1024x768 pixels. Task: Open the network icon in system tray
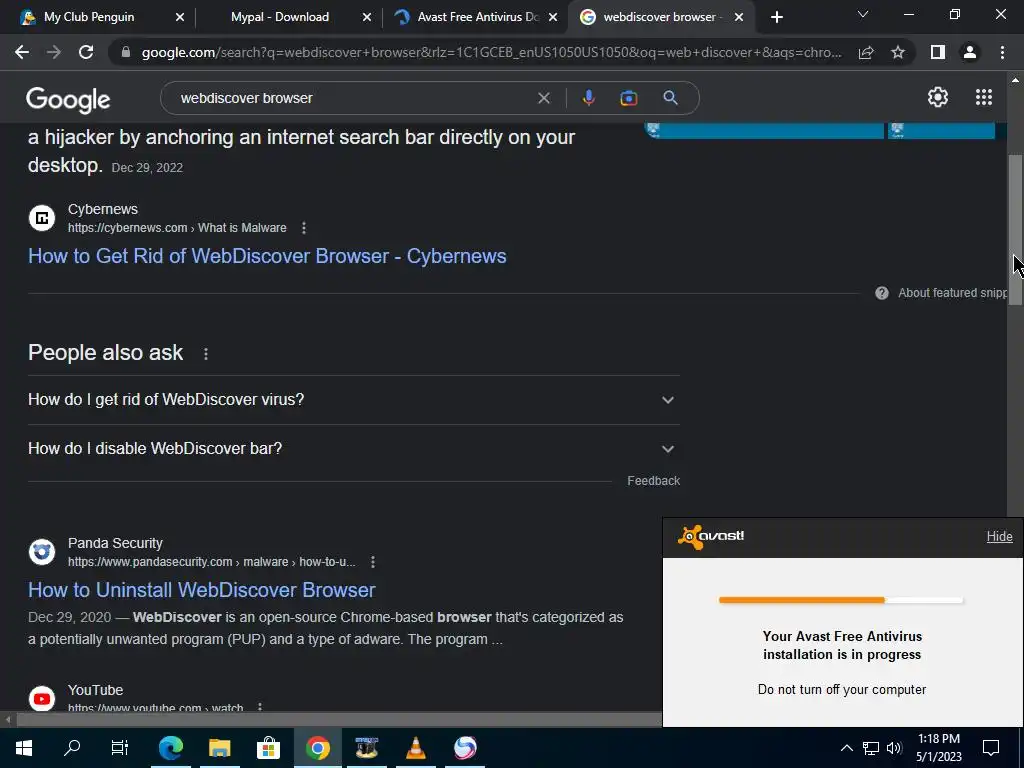pos(871,748)
